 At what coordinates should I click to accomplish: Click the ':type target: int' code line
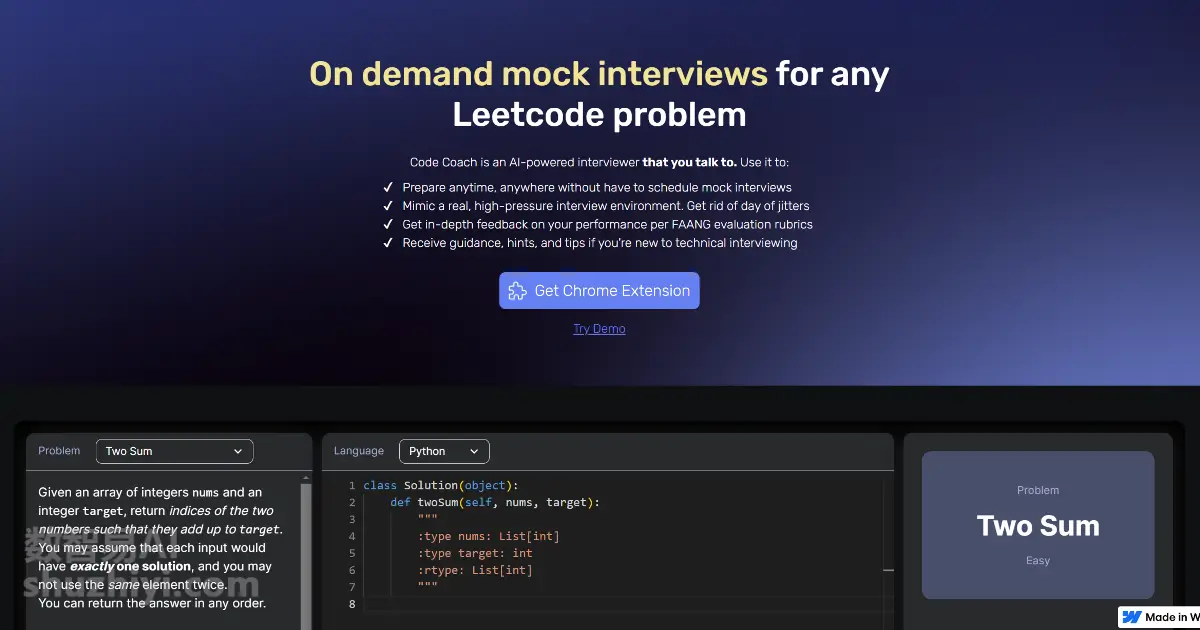point(475,553)
